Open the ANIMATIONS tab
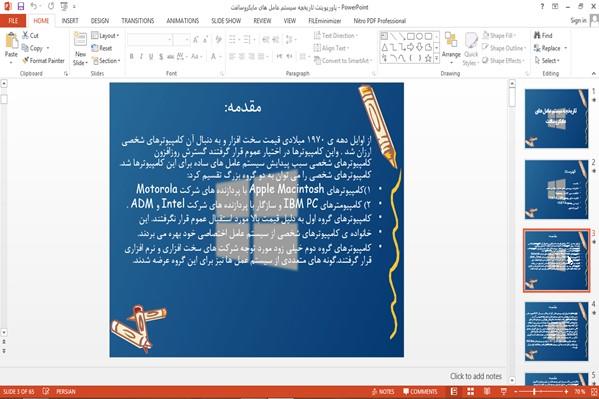Image resolution: width=599 pixels, height=399 pixels. (x=183, y=21)
